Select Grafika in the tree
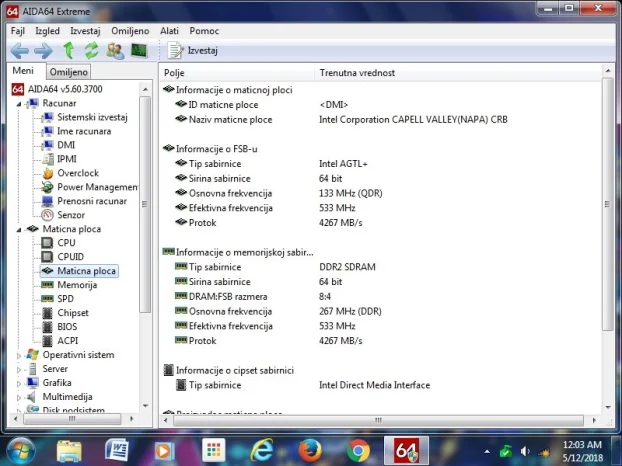The image size is (622, 466). [57, 383]
